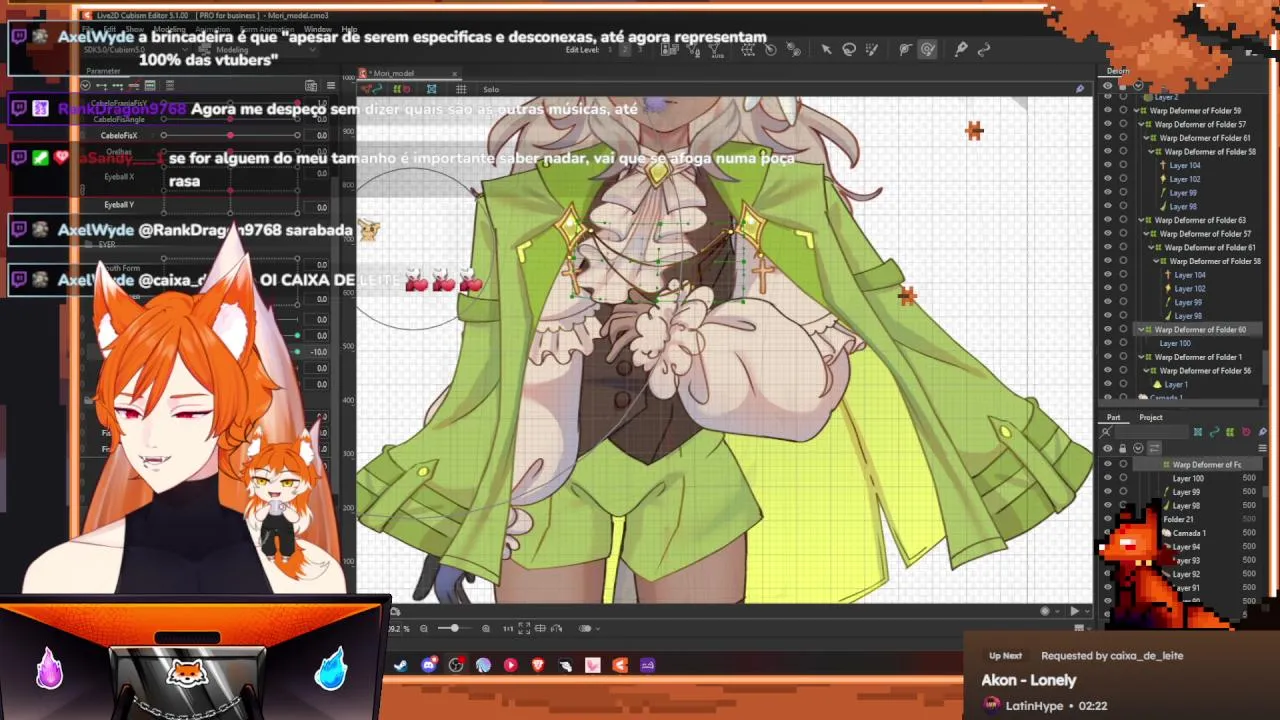
Task: Click the chevron dropdown in Part panel header
Action: 1138,448
